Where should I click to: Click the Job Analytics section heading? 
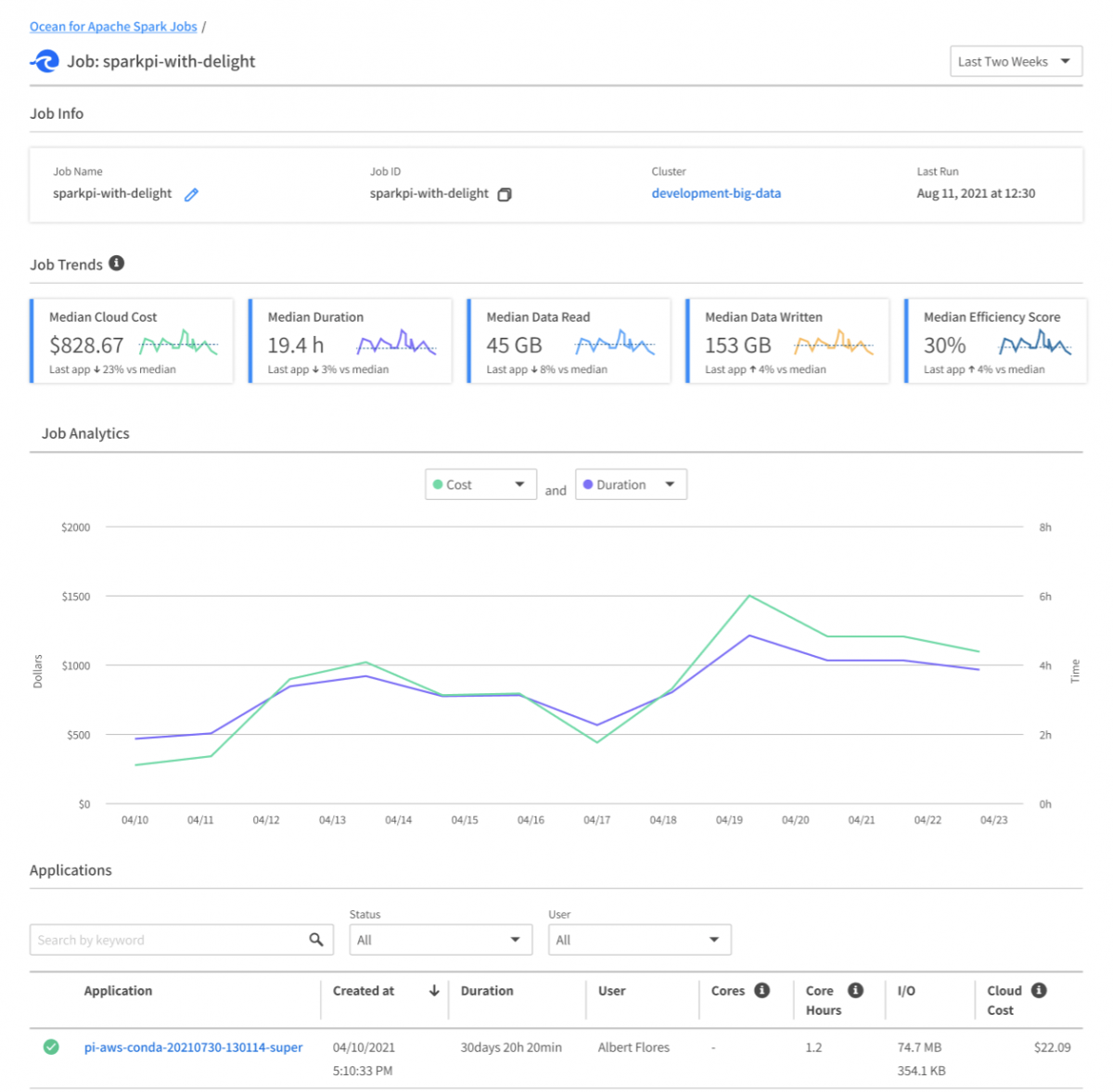click(x=85, y=433)
